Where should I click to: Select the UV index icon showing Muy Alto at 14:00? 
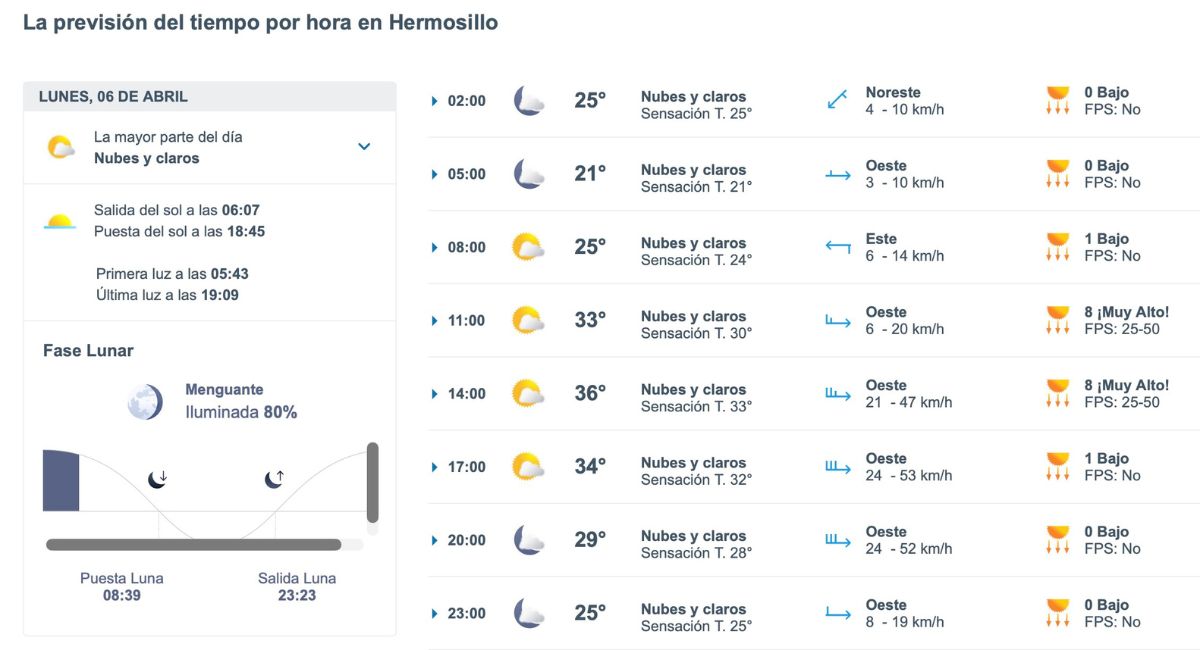[1056, 394]
